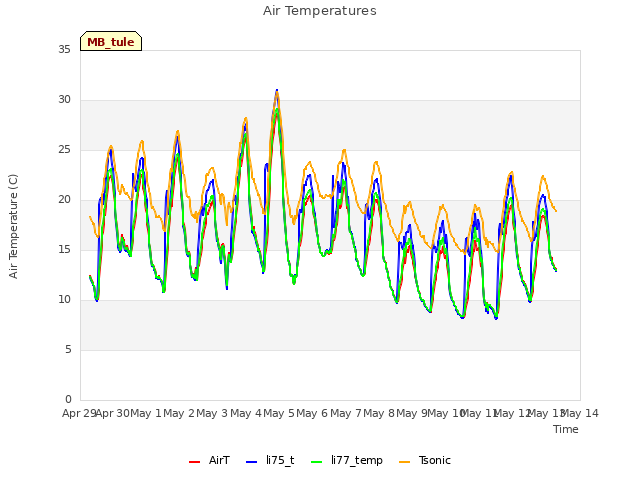Click the orange Tsonic legend swatch

pos(404,462)
